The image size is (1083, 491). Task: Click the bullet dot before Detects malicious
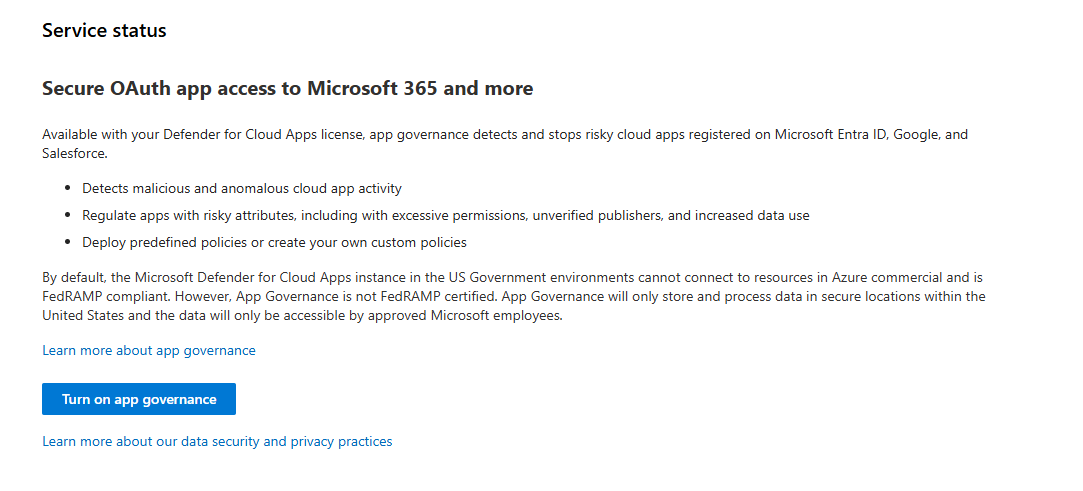click(68, 188)
